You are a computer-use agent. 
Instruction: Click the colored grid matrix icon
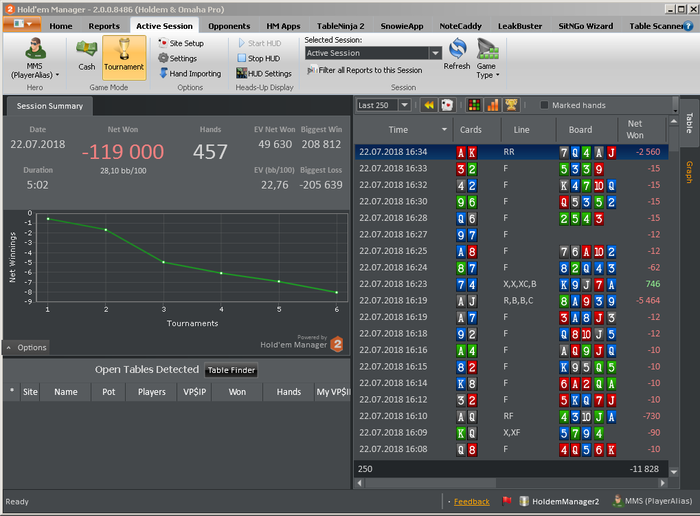coord(474,105)
